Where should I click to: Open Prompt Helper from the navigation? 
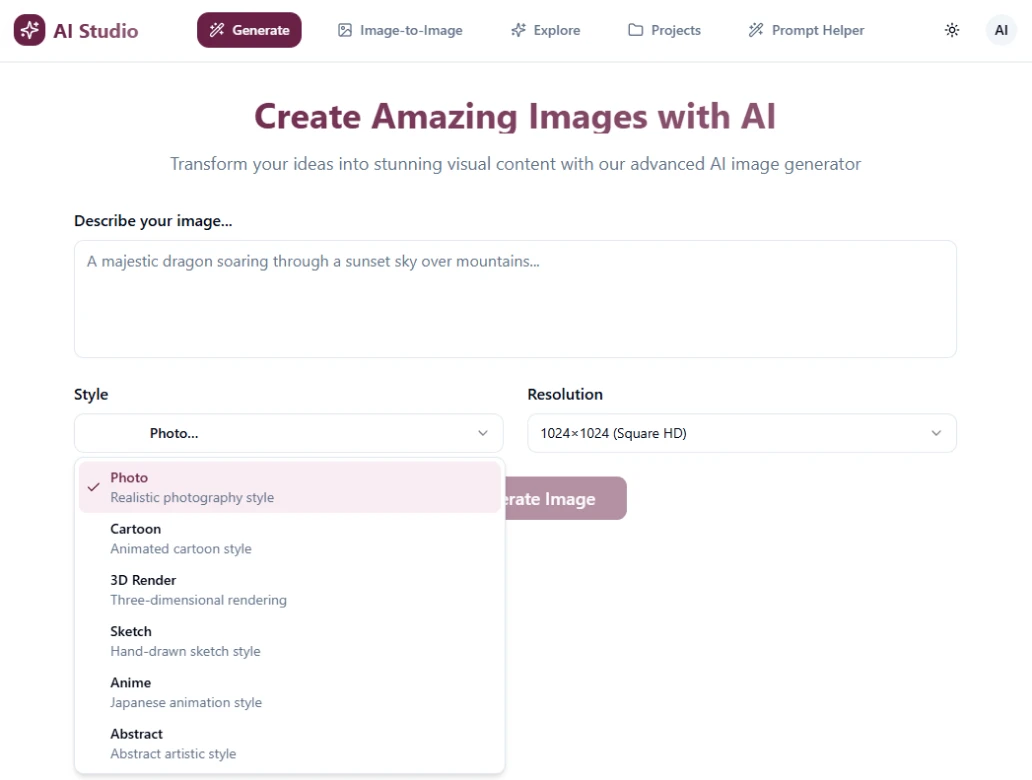pyautogui.click(x=805, y=30)
